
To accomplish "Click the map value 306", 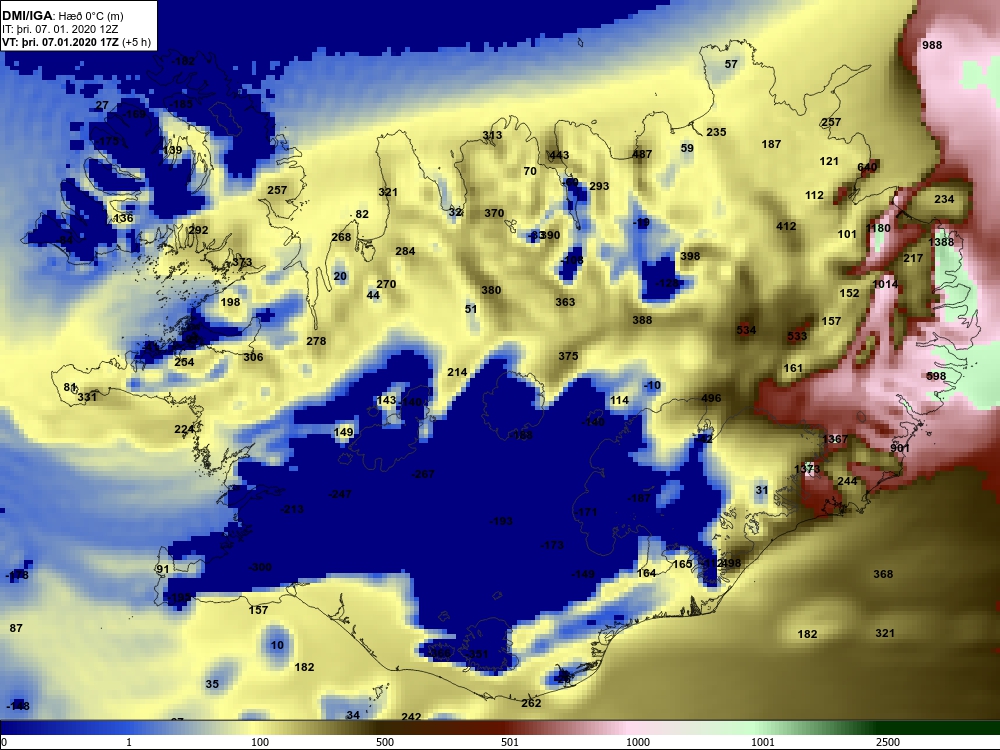I will tap(253, 357).
